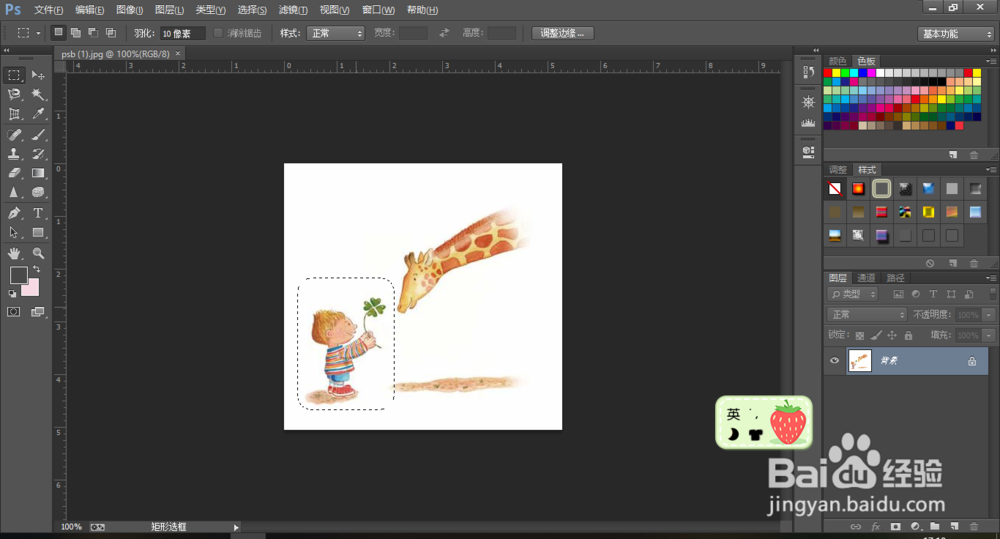Screen dimensions: 1000x539
Task: Click Intersect with selection icon
Action: pyautogui.click(x=110, y=33)
